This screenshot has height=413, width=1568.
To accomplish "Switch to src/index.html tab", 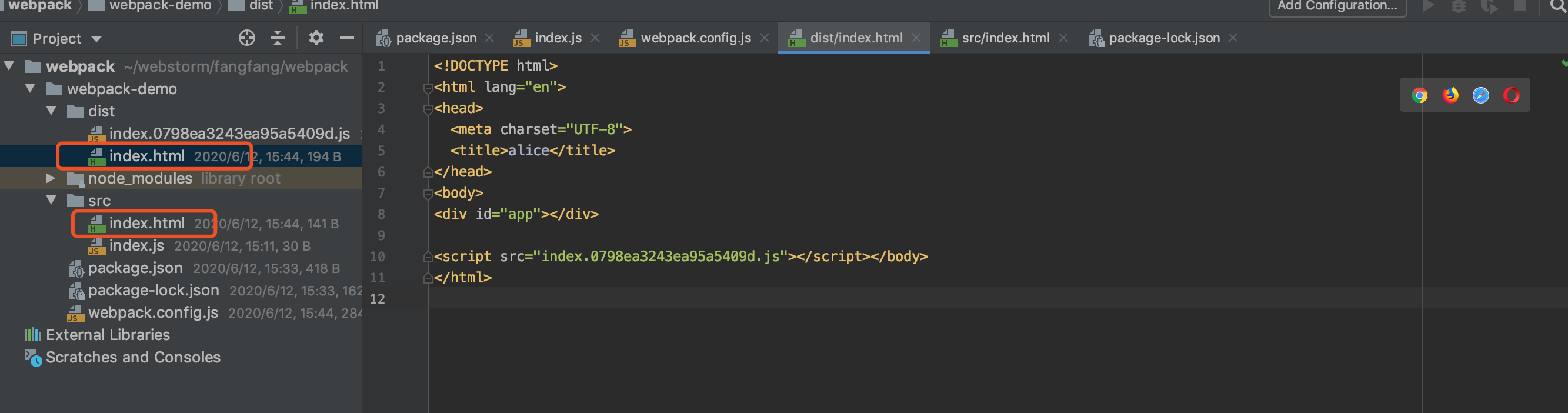I will 995,38.
